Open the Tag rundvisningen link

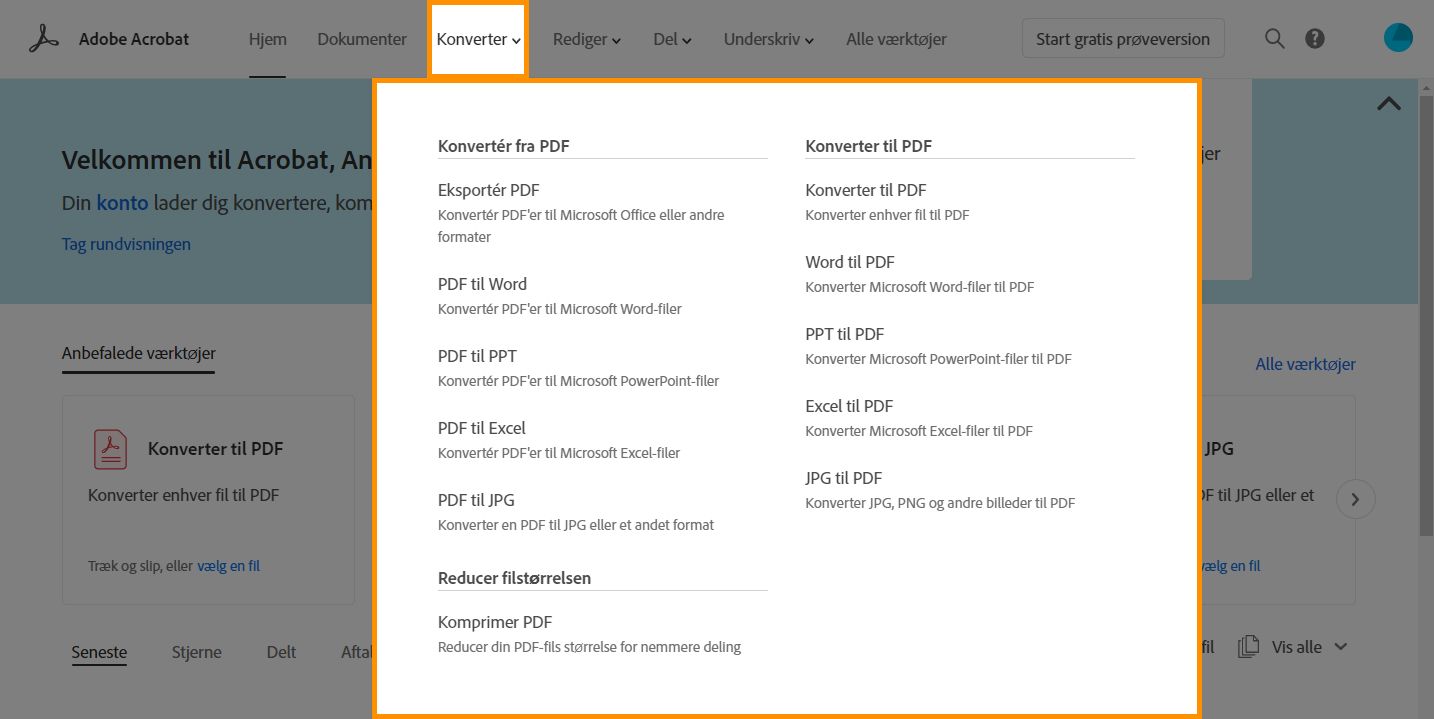pyautogui.click(x=126, y=244)
